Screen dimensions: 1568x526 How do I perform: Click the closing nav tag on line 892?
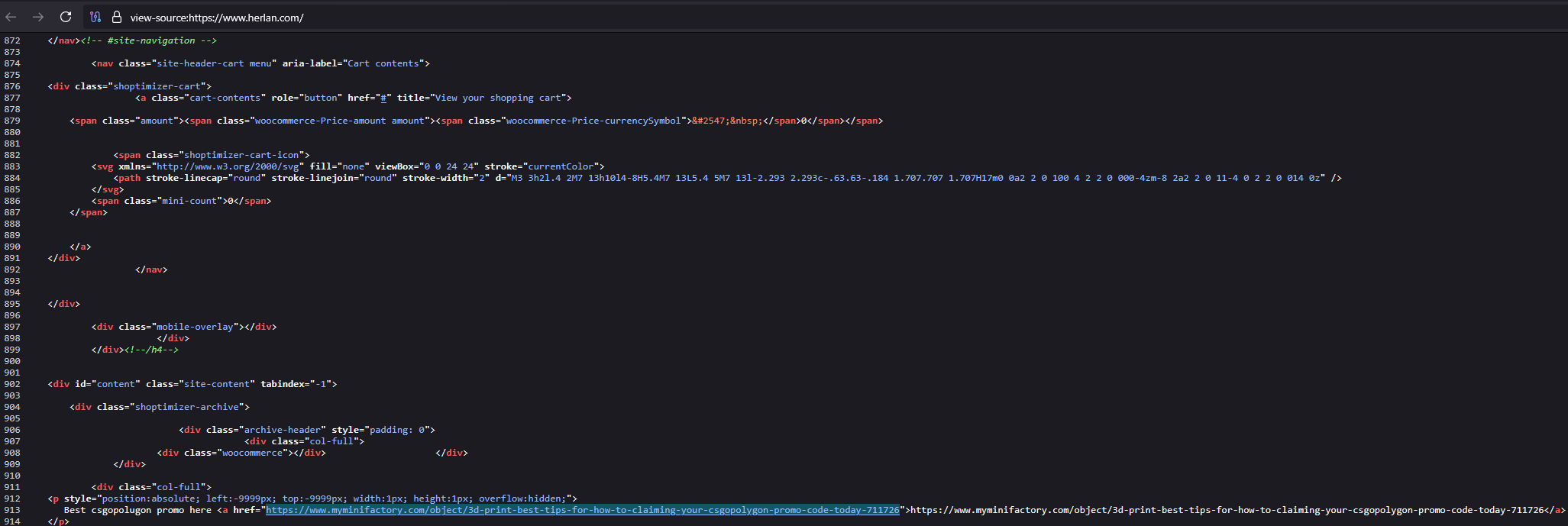[151, 269]
